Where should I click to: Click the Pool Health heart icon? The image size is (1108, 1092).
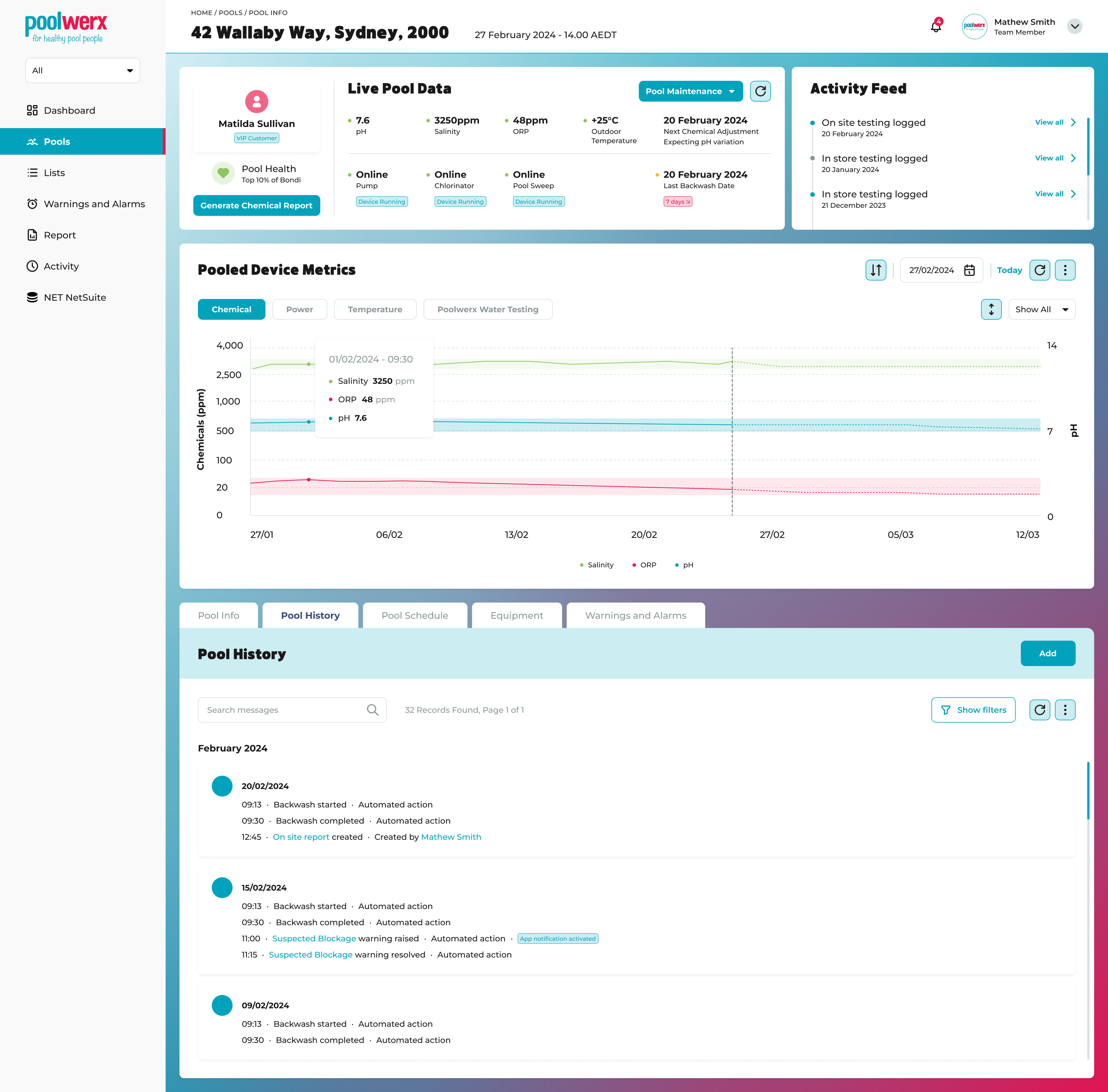(x=223, y=173)
